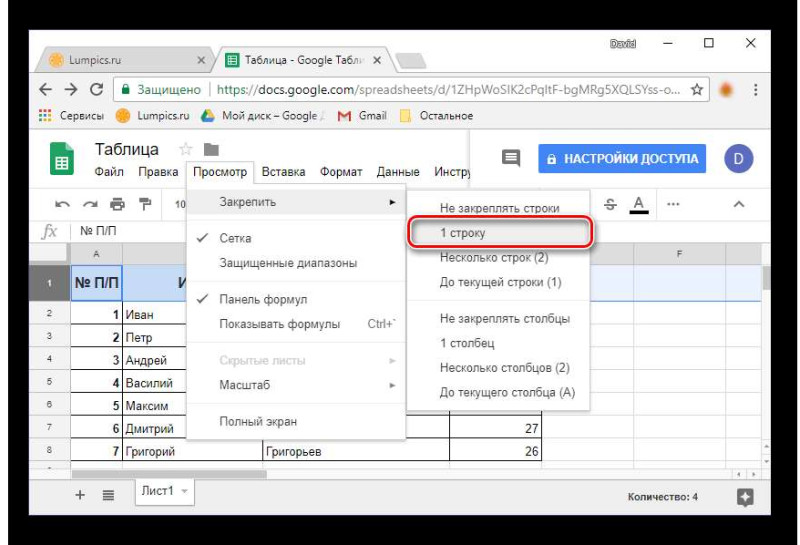Collapse menus with the up chevron

(x=738, y=205)
